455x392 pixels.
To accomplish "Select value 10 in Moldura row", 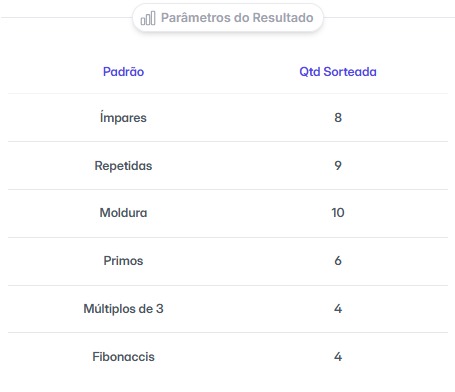I will coord(338,213).
